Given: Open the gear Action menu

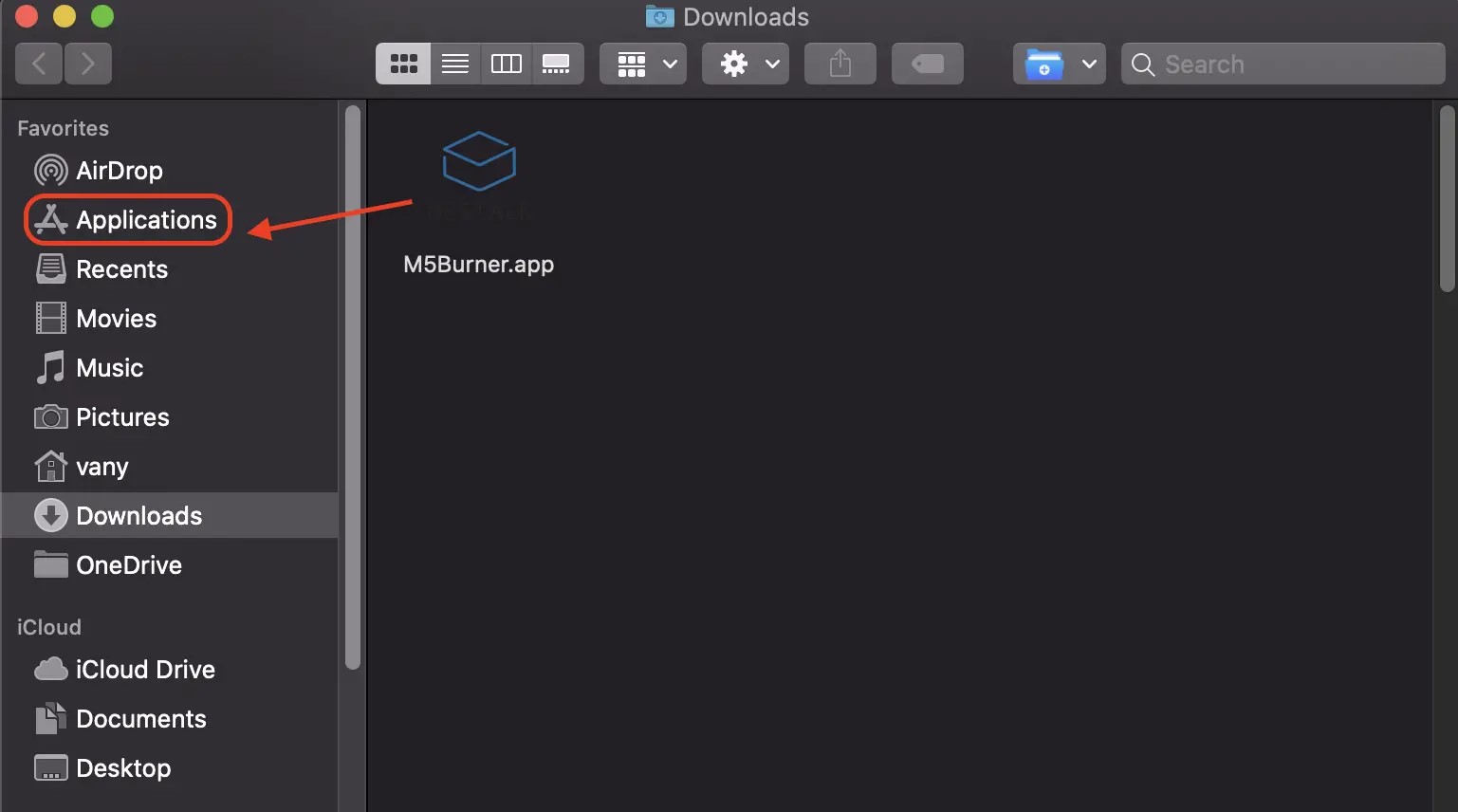Looking at the screenshot, I should pos(746,64).
